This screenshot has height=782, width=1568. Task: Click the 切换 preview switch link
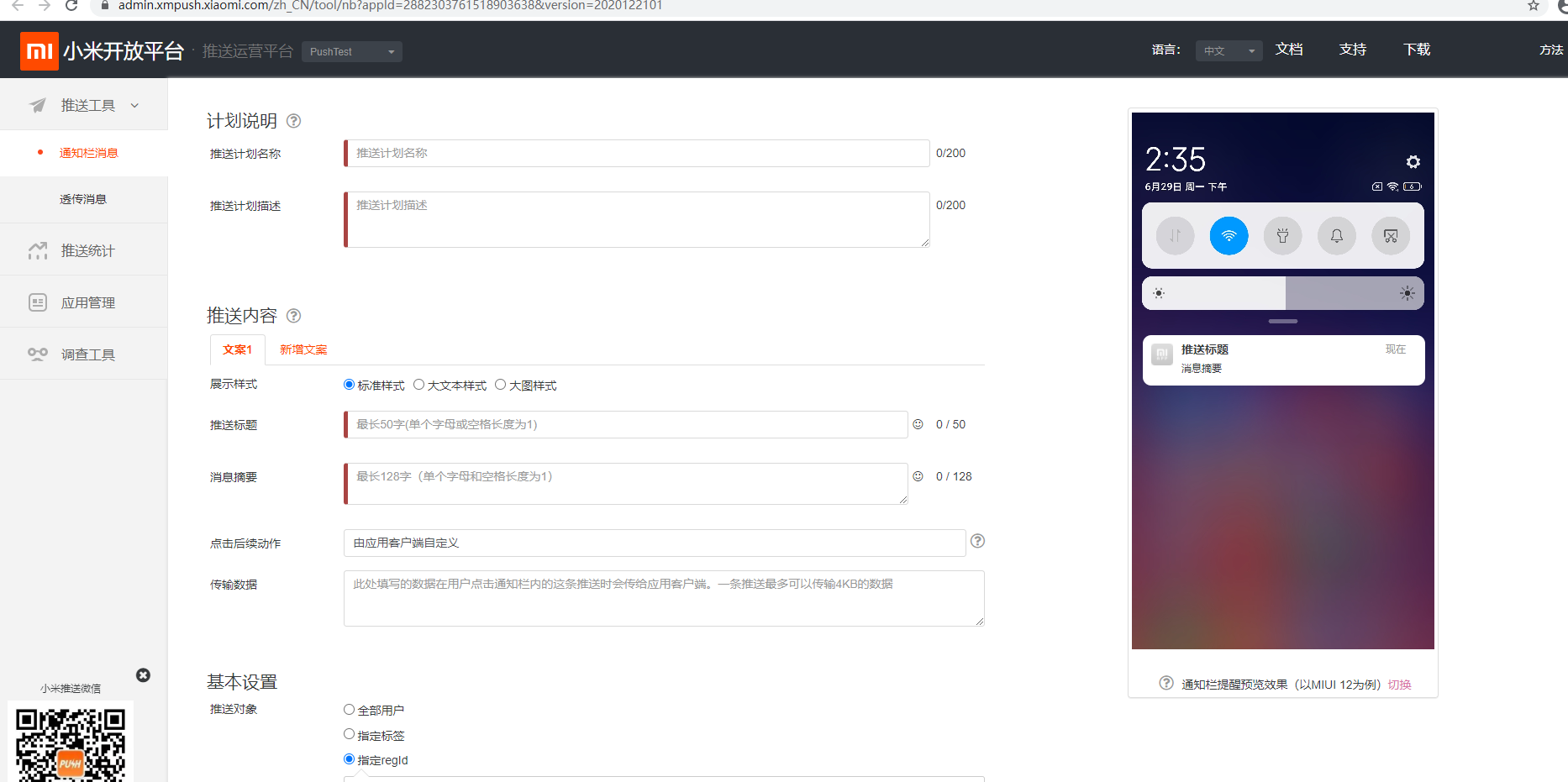(x=1399, y=685)
